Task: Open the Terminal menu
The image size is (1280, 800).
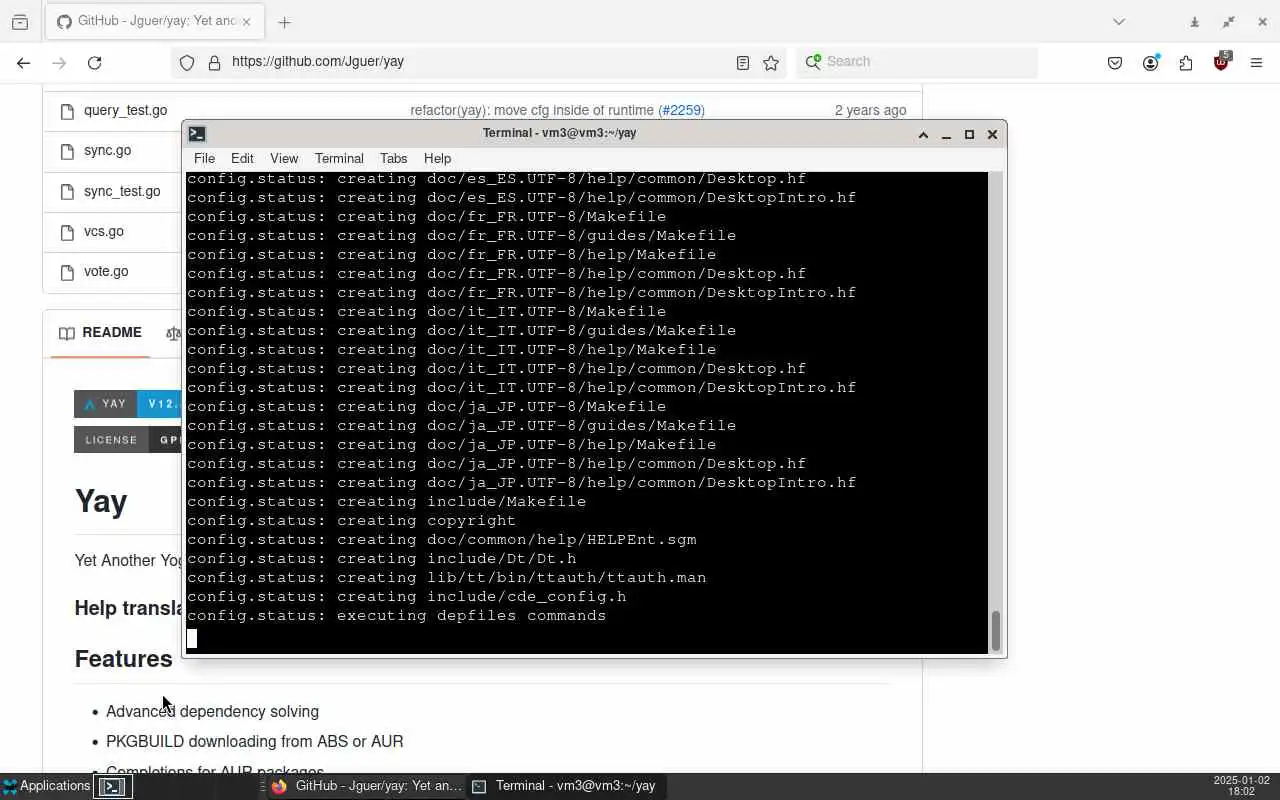Action: (x=339, y=158)
